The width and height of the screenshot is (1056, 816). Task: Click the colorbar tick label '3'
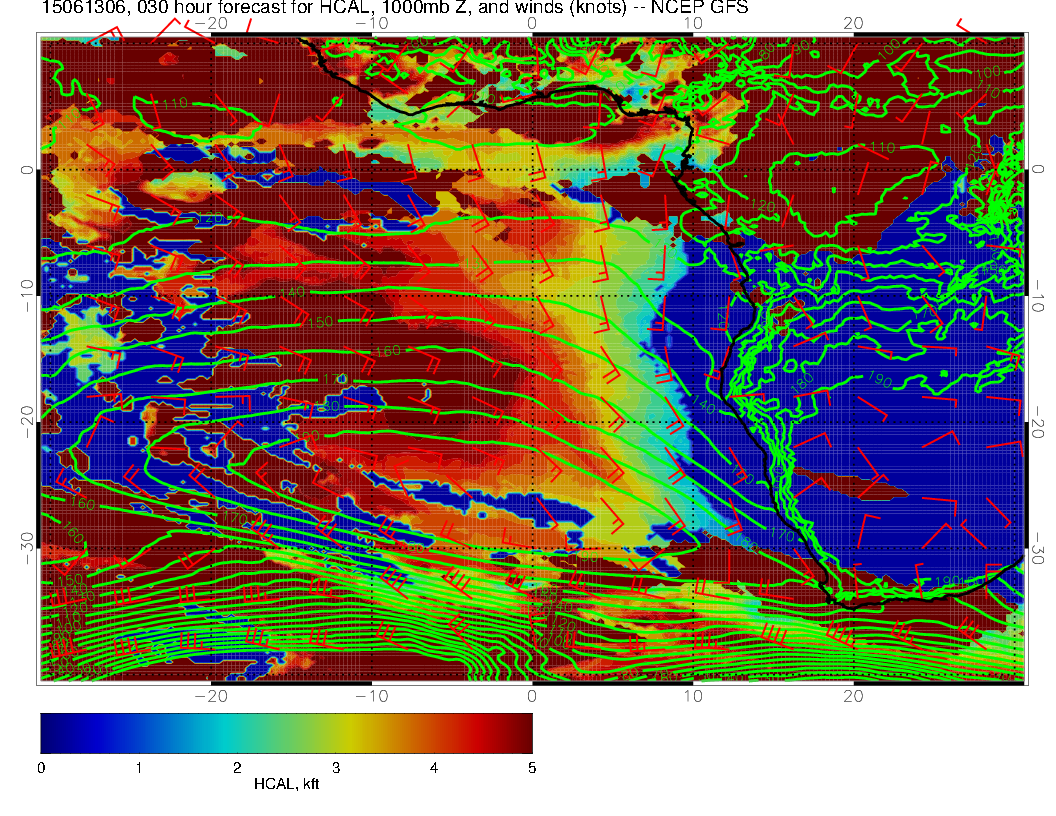tap(335, 768)
